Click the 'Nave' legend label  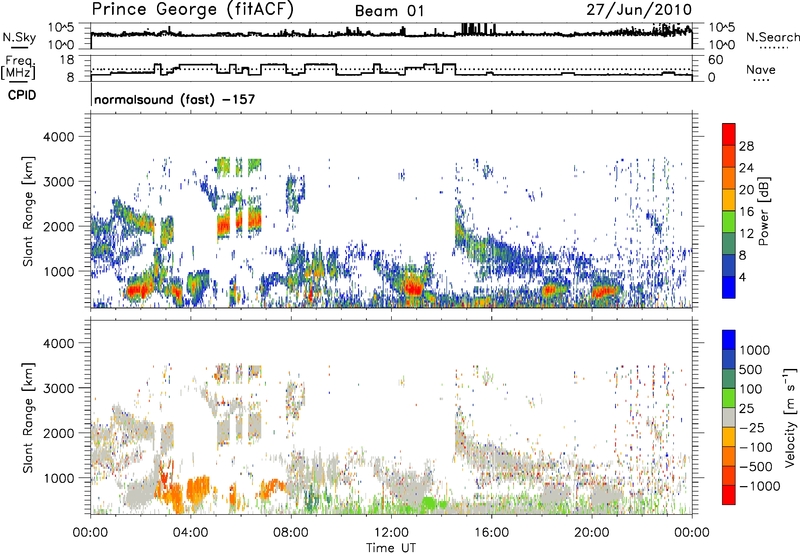(761, 70)
